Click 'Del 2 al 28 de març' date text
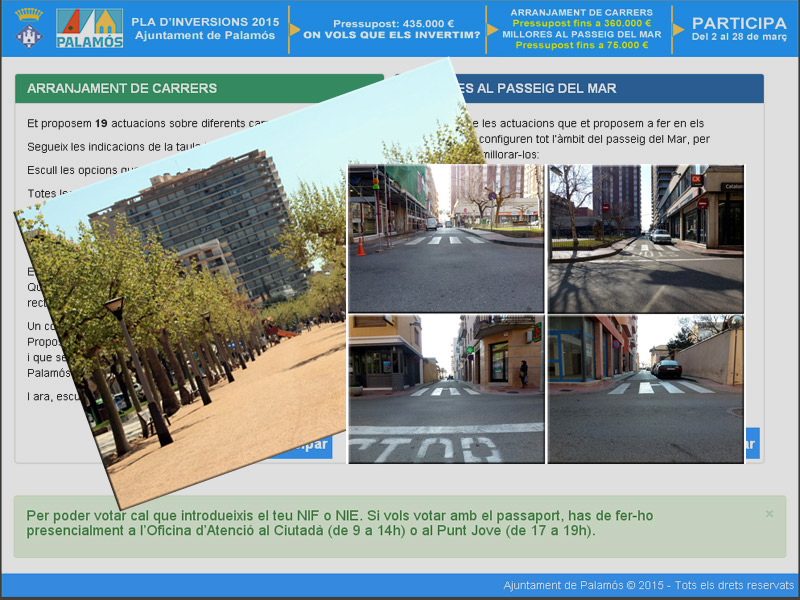800x600 pixels. click(739, 37)
